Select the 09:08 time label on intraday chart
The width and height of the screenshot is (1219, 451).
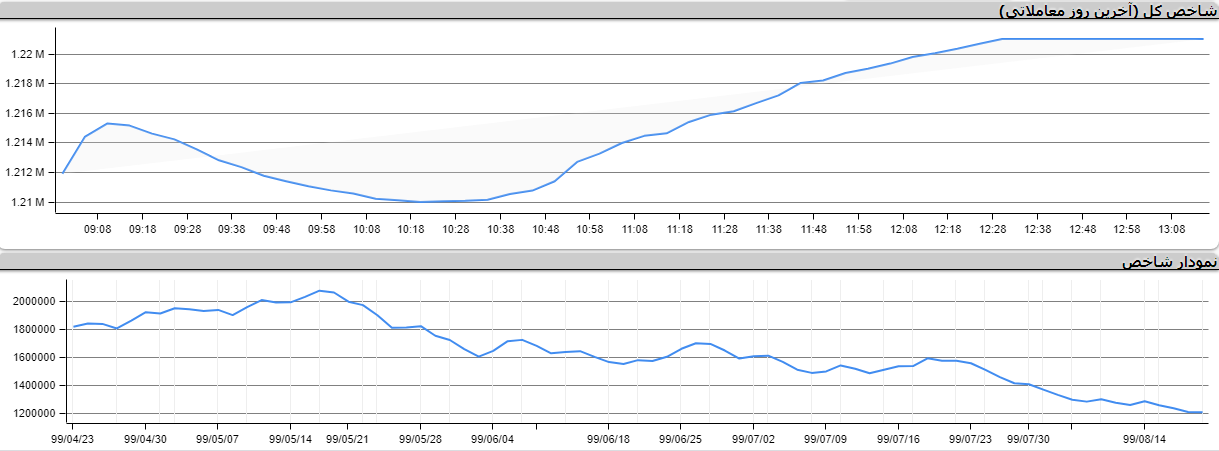[x=97, y=229]
